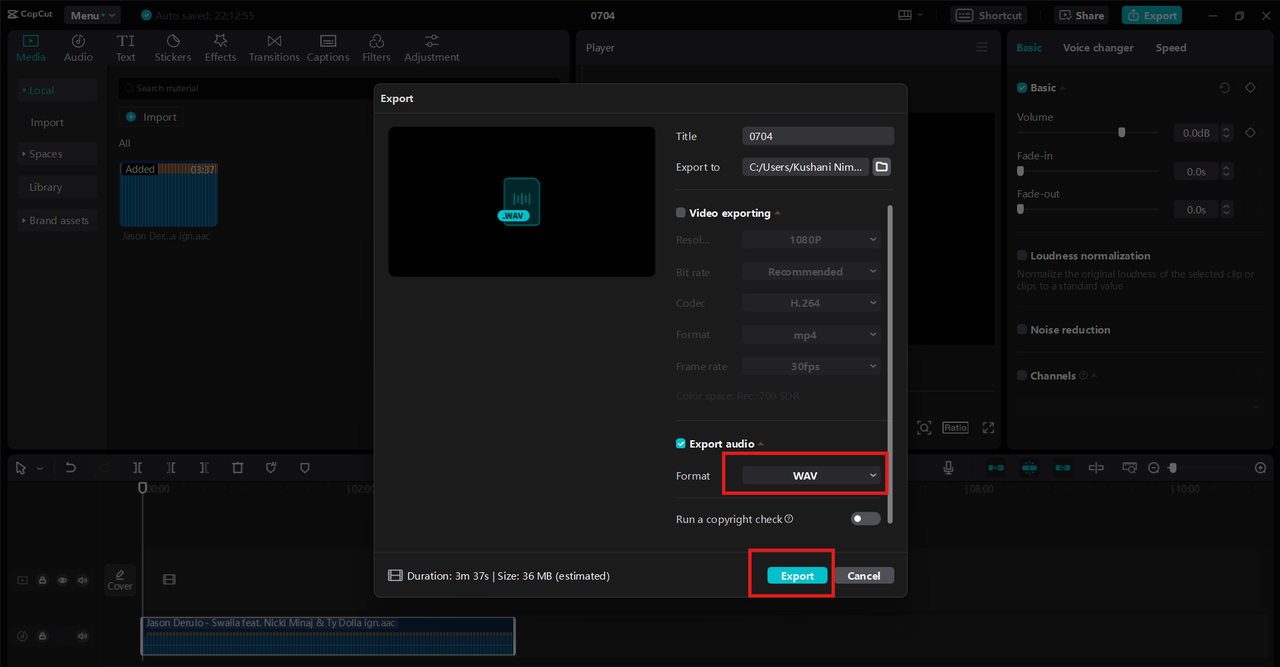The height and width of the screenshot is (667, 1280).
Task: Hide the video track with eye icon
Action: pyautogui.click(x=62, y=580)
